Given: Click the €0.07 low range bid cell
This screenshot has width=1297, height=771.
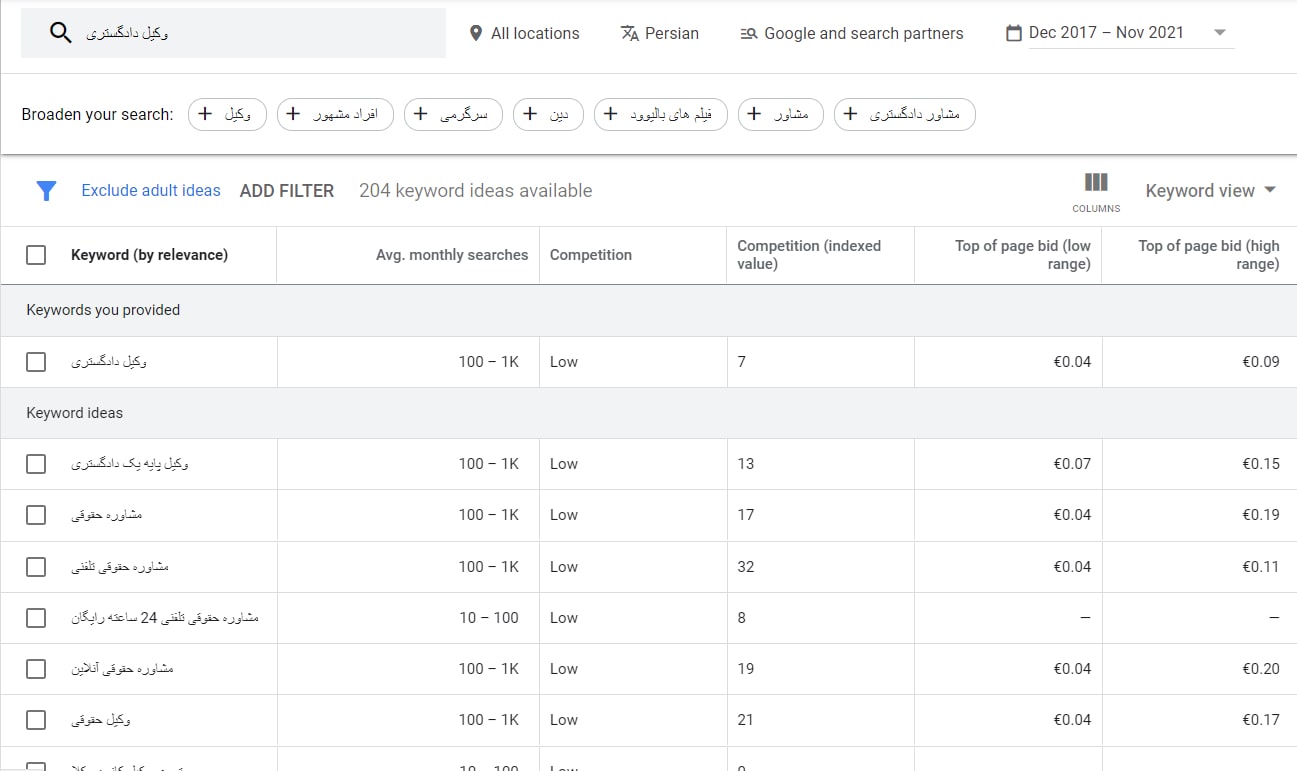Looking at the screenshot, I should pyautogui.click(x=1072, y=464).
